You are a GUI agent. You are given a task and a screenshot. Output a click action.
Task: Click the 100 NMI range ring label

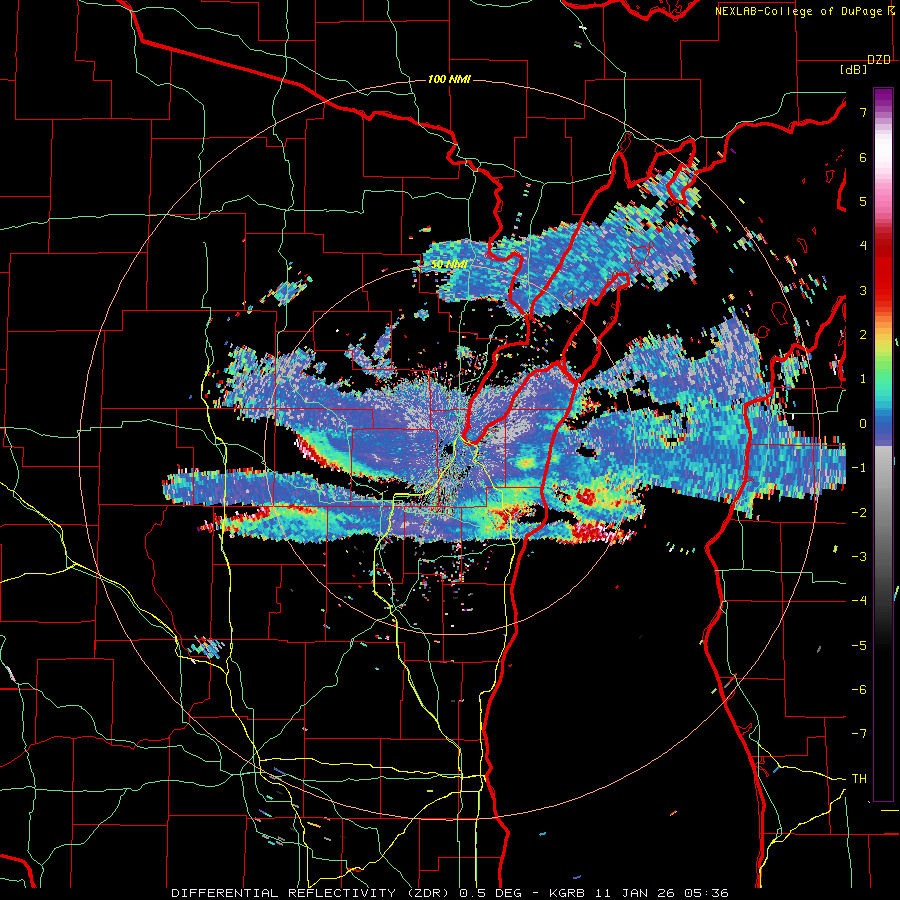pos(449,79)
